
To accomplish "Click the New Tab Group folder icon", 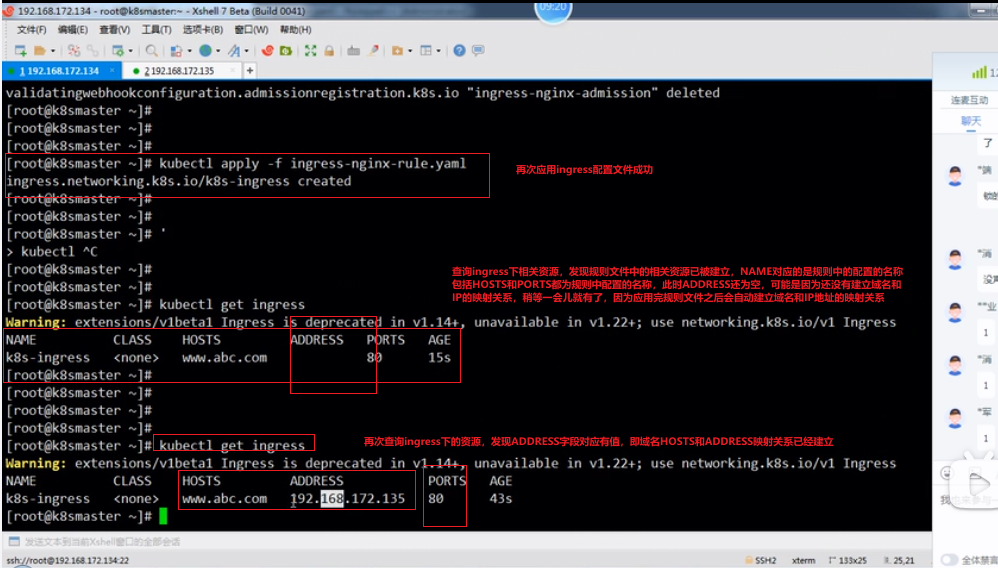I will pyautogui.click(x=397, y=50).
